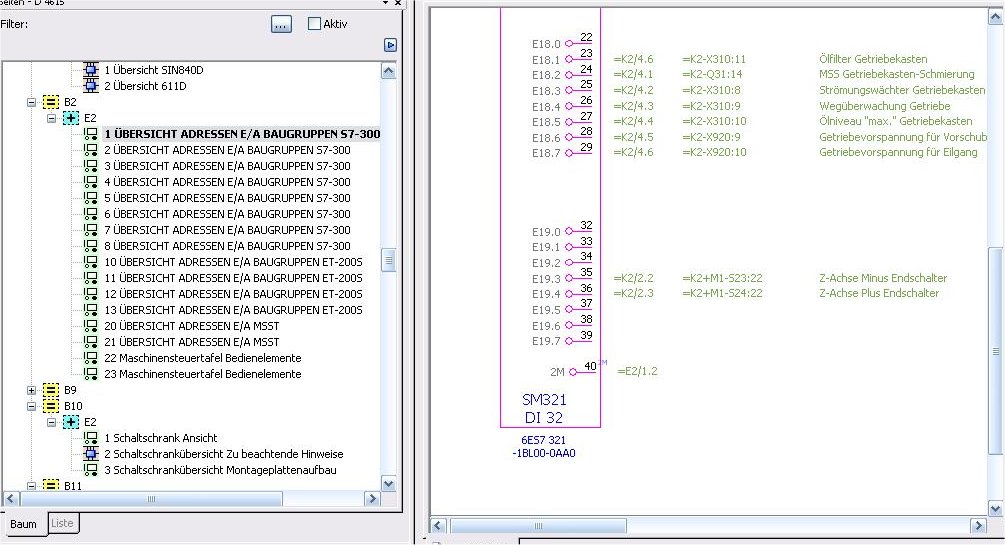This screenshot has width=1005, height=545.
Task: Open page 1 Schaltschrank Ansicht
Action: click(161, 438)
